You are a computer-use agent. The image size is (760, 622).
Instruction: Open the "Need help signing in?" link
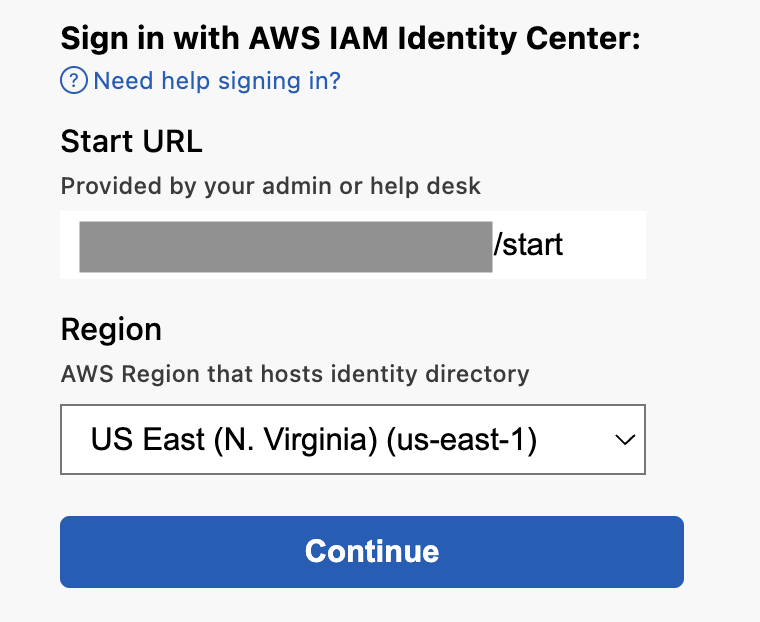pyautogui.click(x=217, y=80)
